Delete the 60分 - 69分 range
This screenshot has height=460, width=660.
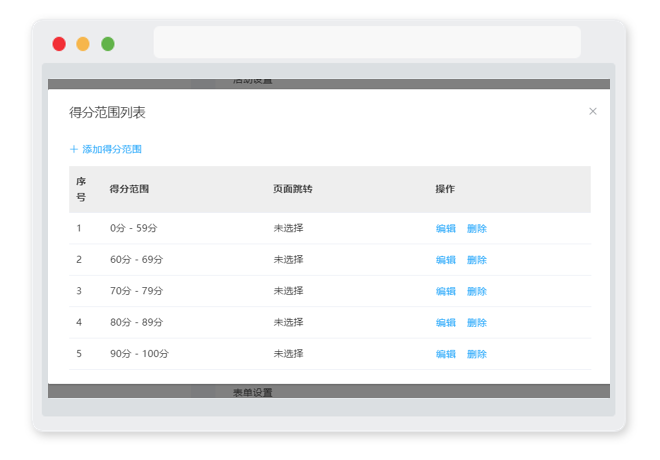tap(477, 260)
